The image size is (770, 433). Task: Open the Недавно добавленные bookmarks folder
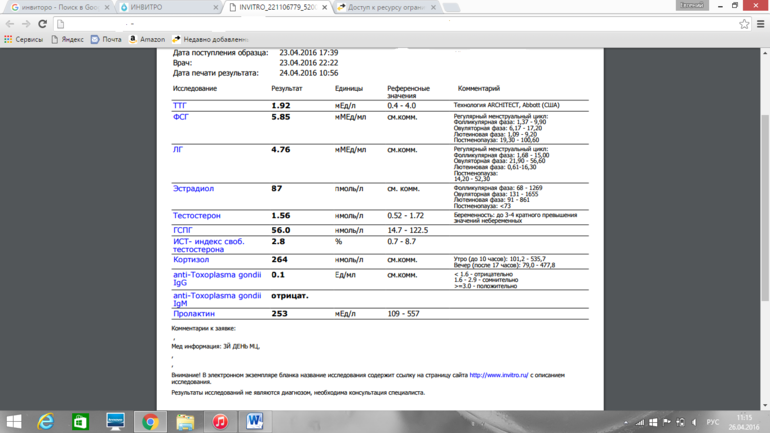210,40
